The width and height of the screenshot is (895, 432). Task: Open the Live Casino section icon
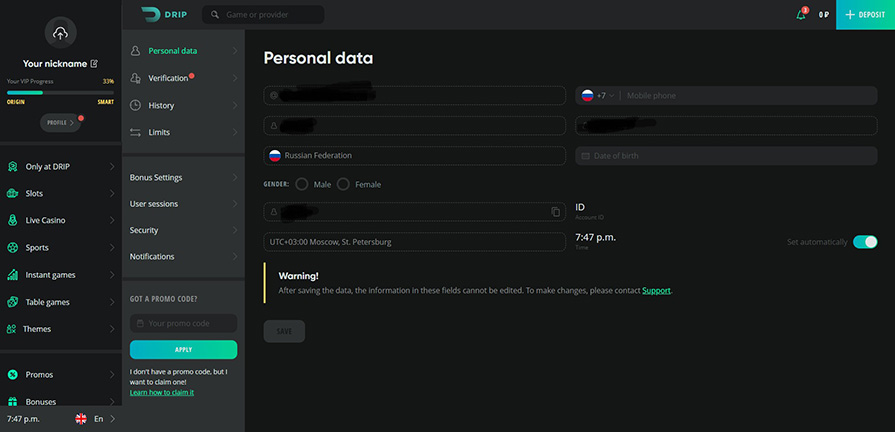click(13, 220)
